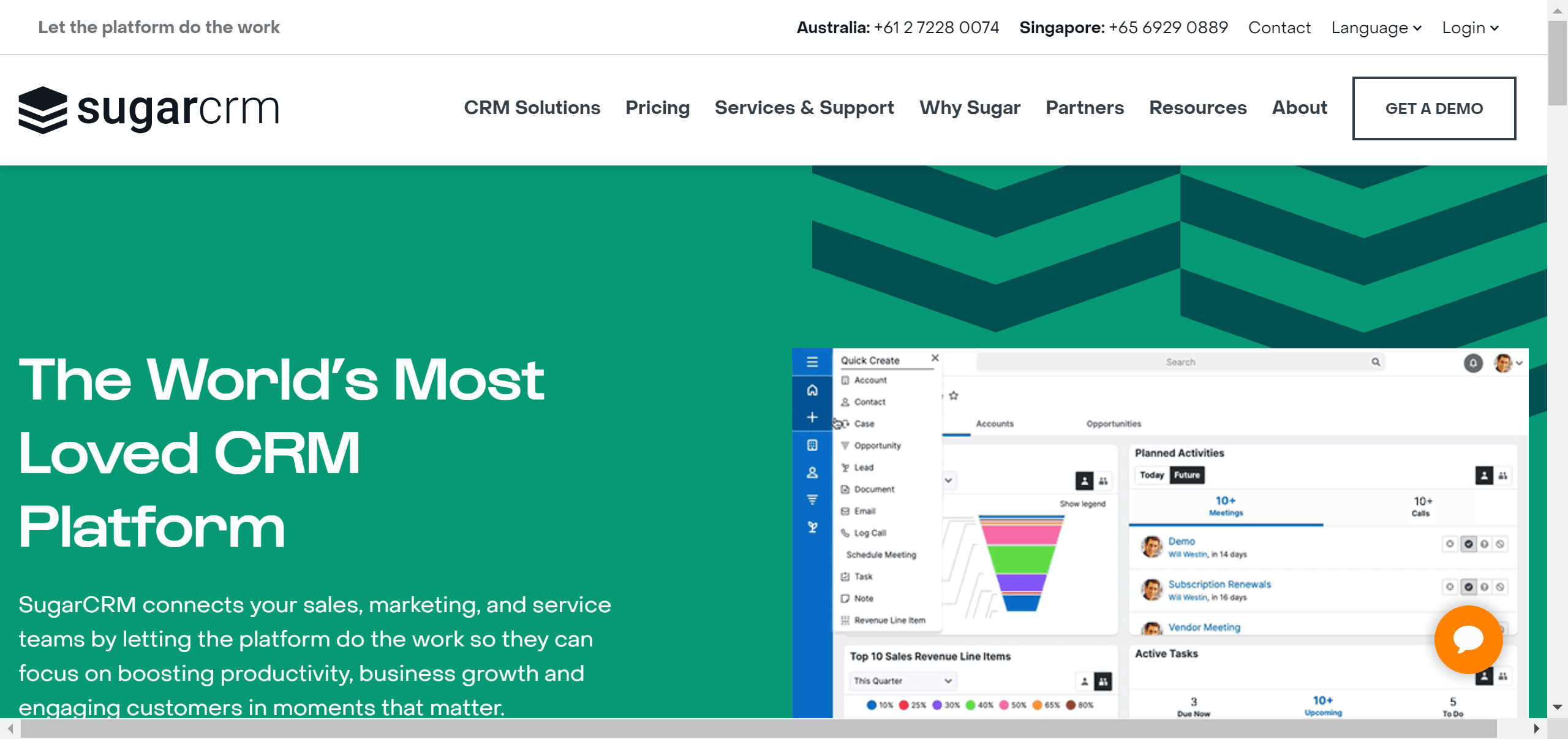Screen dimensions: 1568x739
Task: Open the Contact link in the top bar
Action: tap(1280, 27)
